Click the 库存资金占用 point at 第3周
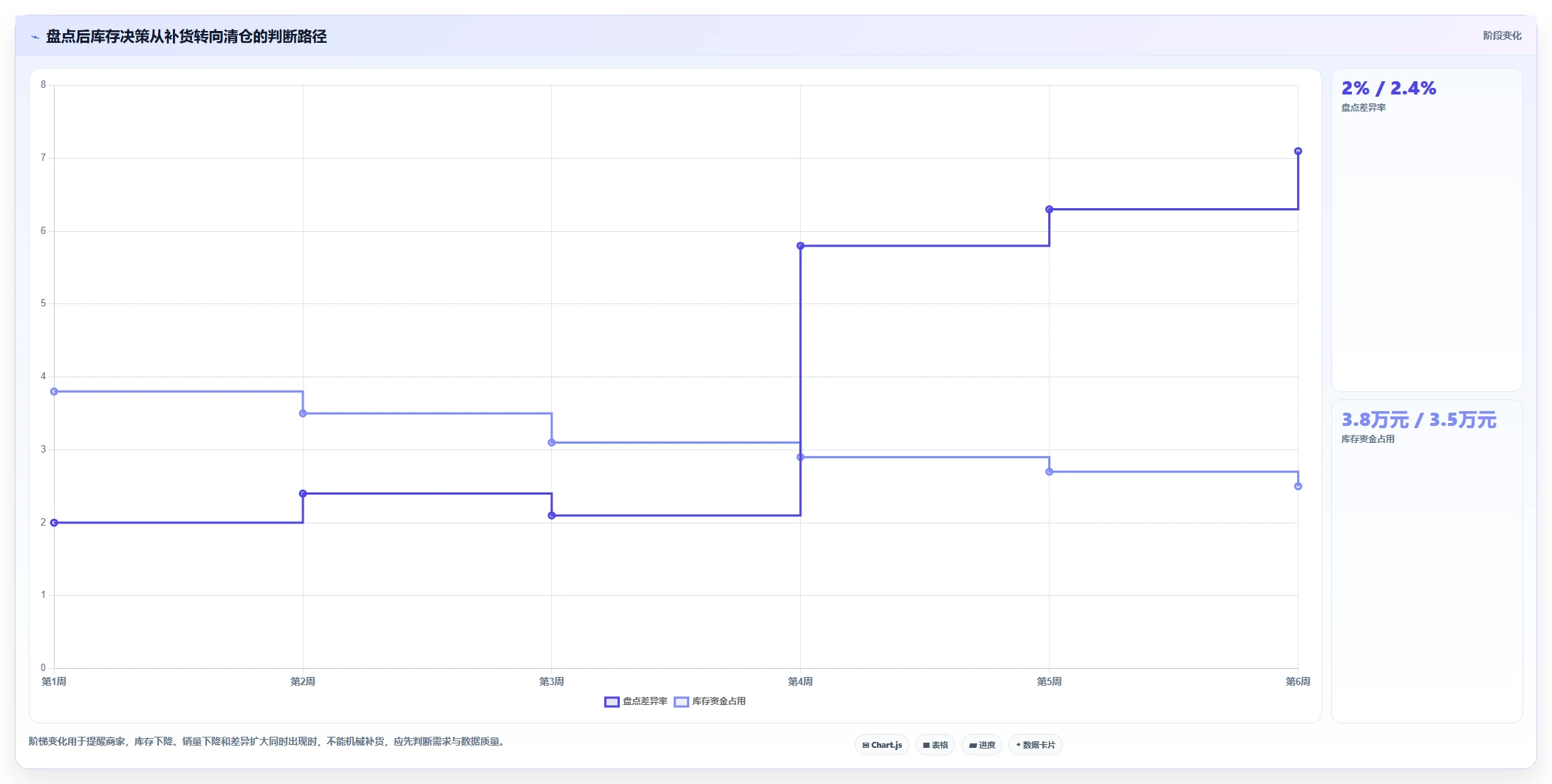 pos(552,442)
